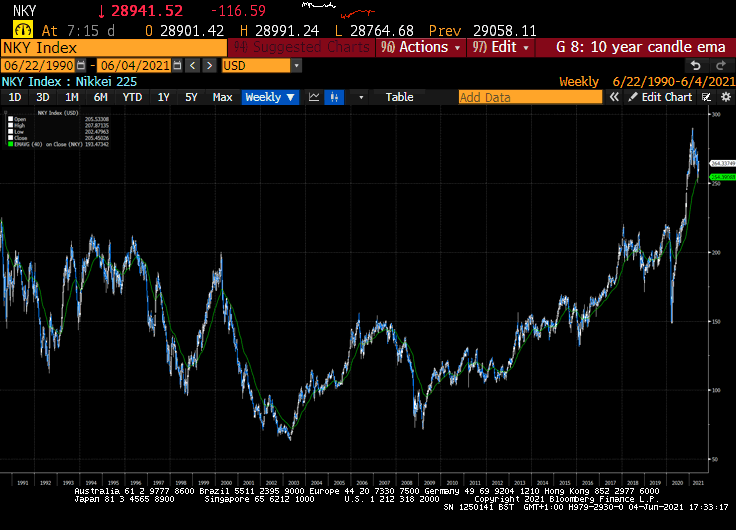Toggle Close series swatch in legend
The height and width of the screenshot is (530, 736).
click(10, 138)
